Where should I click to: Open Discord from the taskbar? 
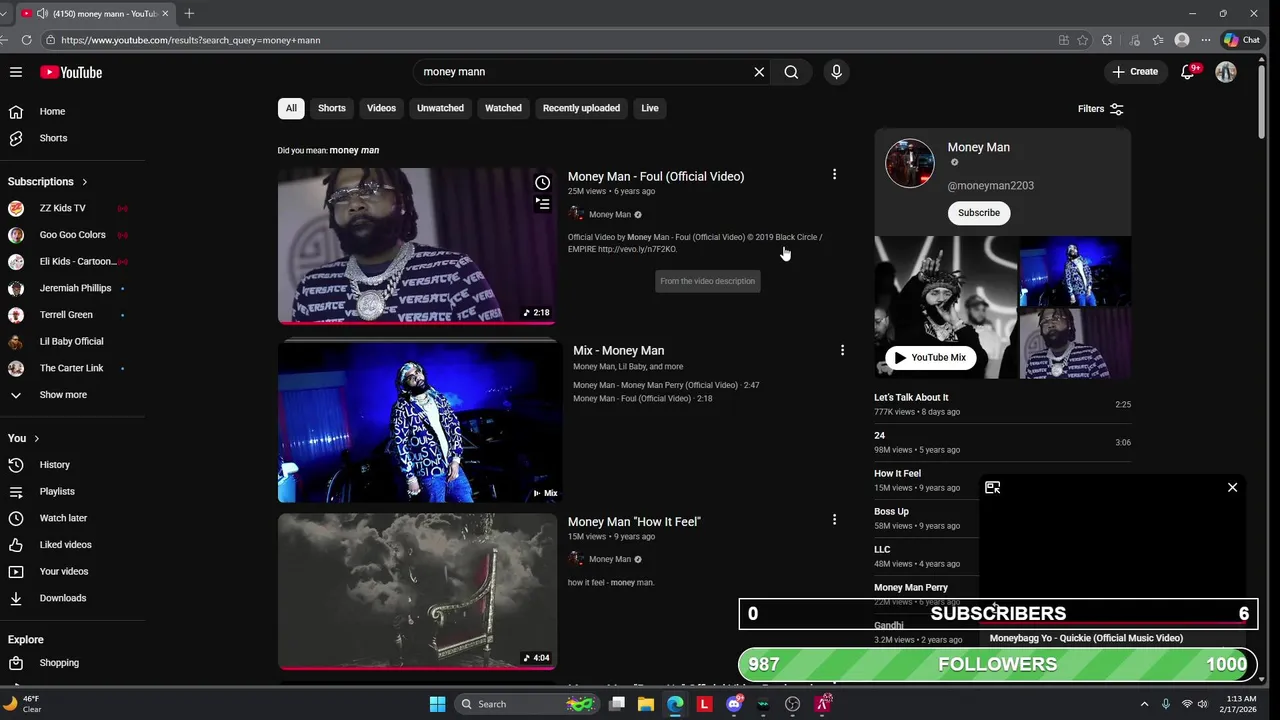(735, 704)
